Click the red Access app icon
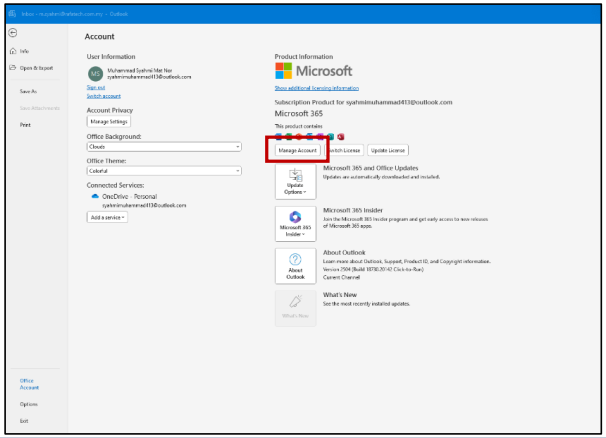The height and width of the screenshot is (438, 606). (340, 137)
